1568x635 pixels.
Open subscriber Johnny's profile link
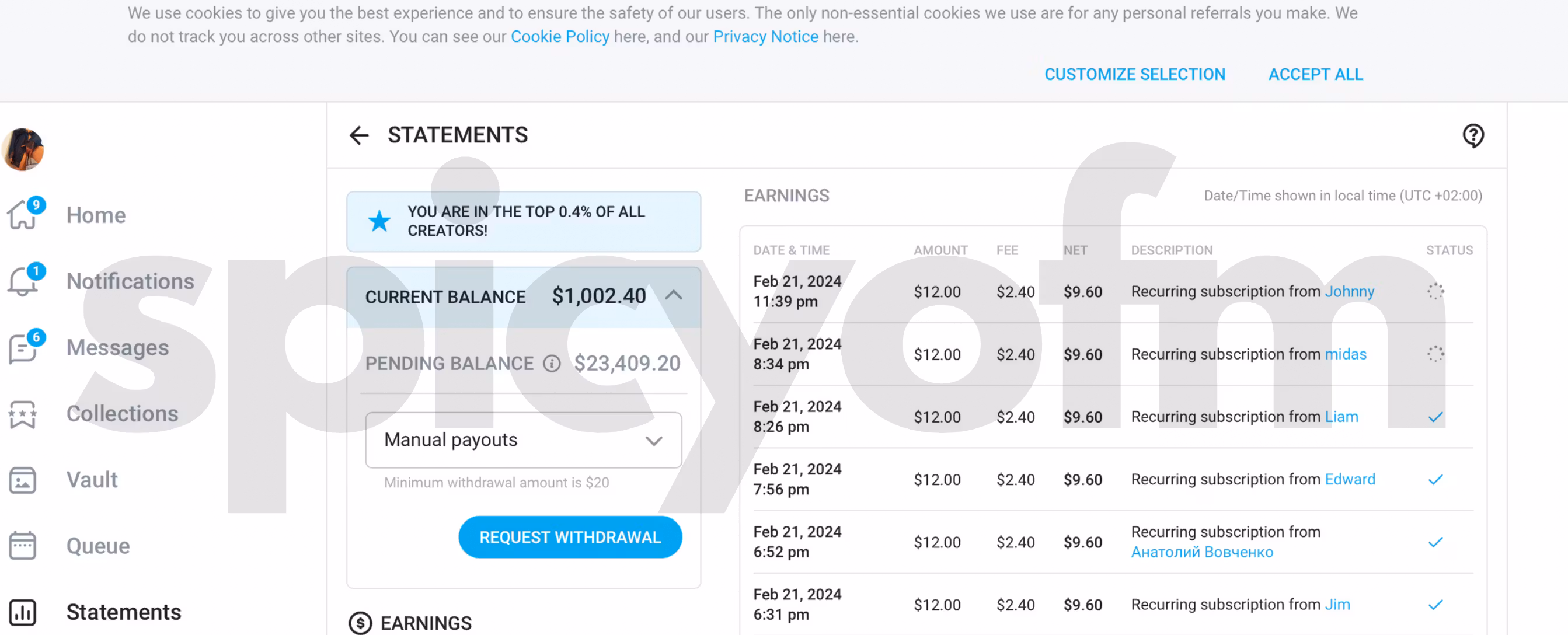(x=1350, y=291)
